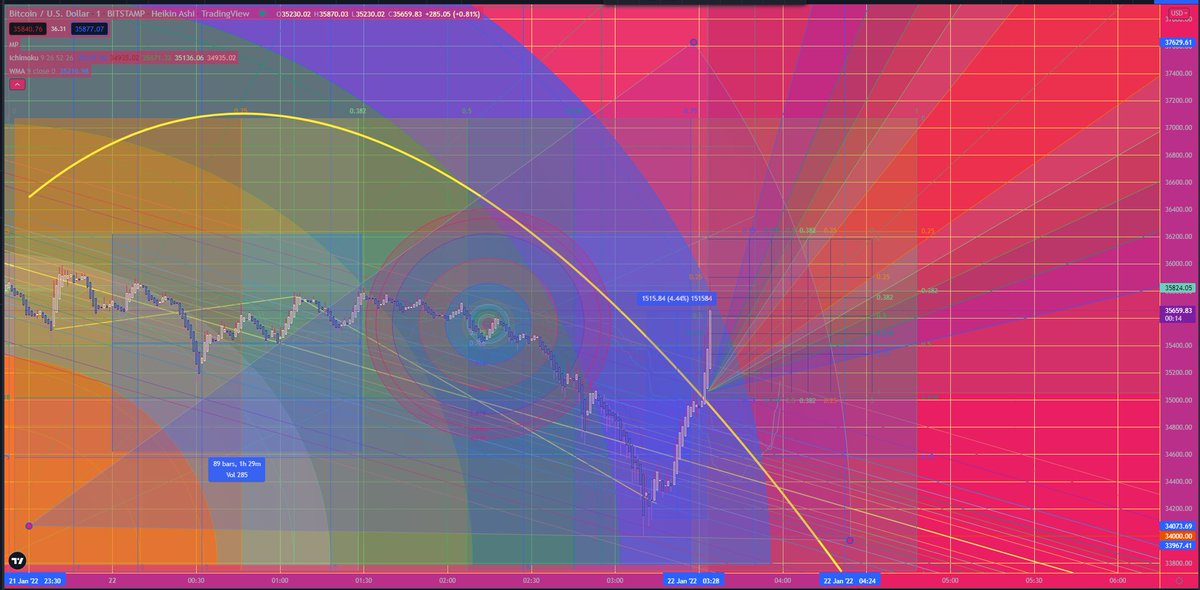This screenshot has height=590, width=1200.
Task: Collapse the indicator legend with the arrow button
Action: pyautogui.click(x=16, y=85)
